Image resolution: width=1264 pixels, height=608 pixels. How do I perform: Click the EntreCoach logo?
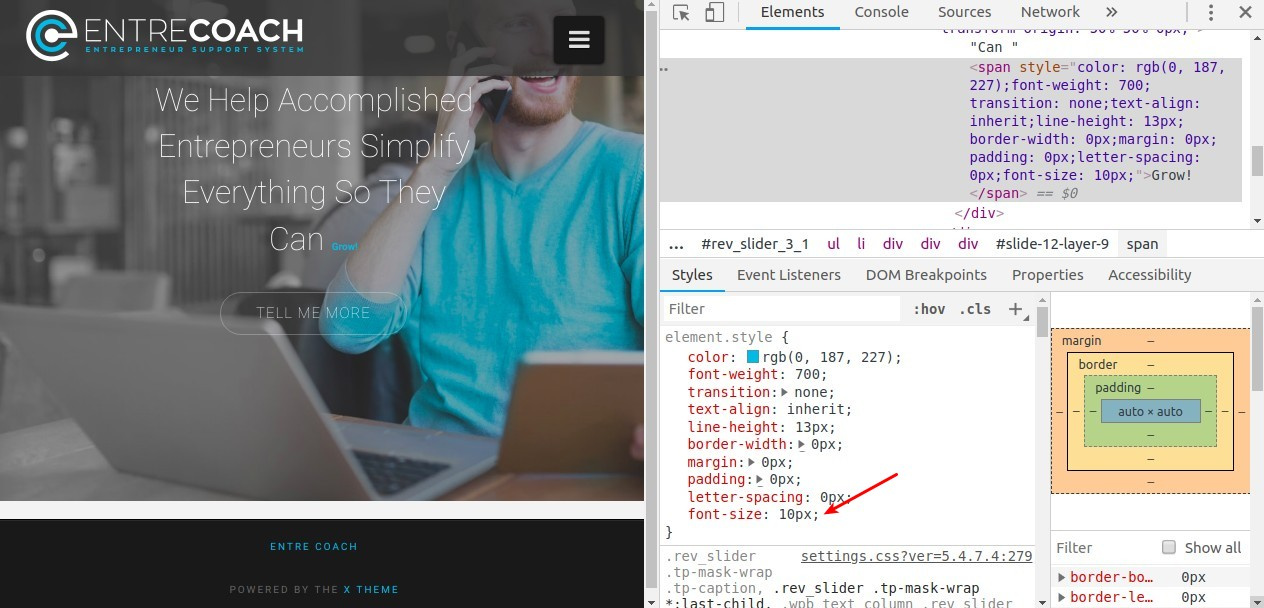click(x=165, y=36)
